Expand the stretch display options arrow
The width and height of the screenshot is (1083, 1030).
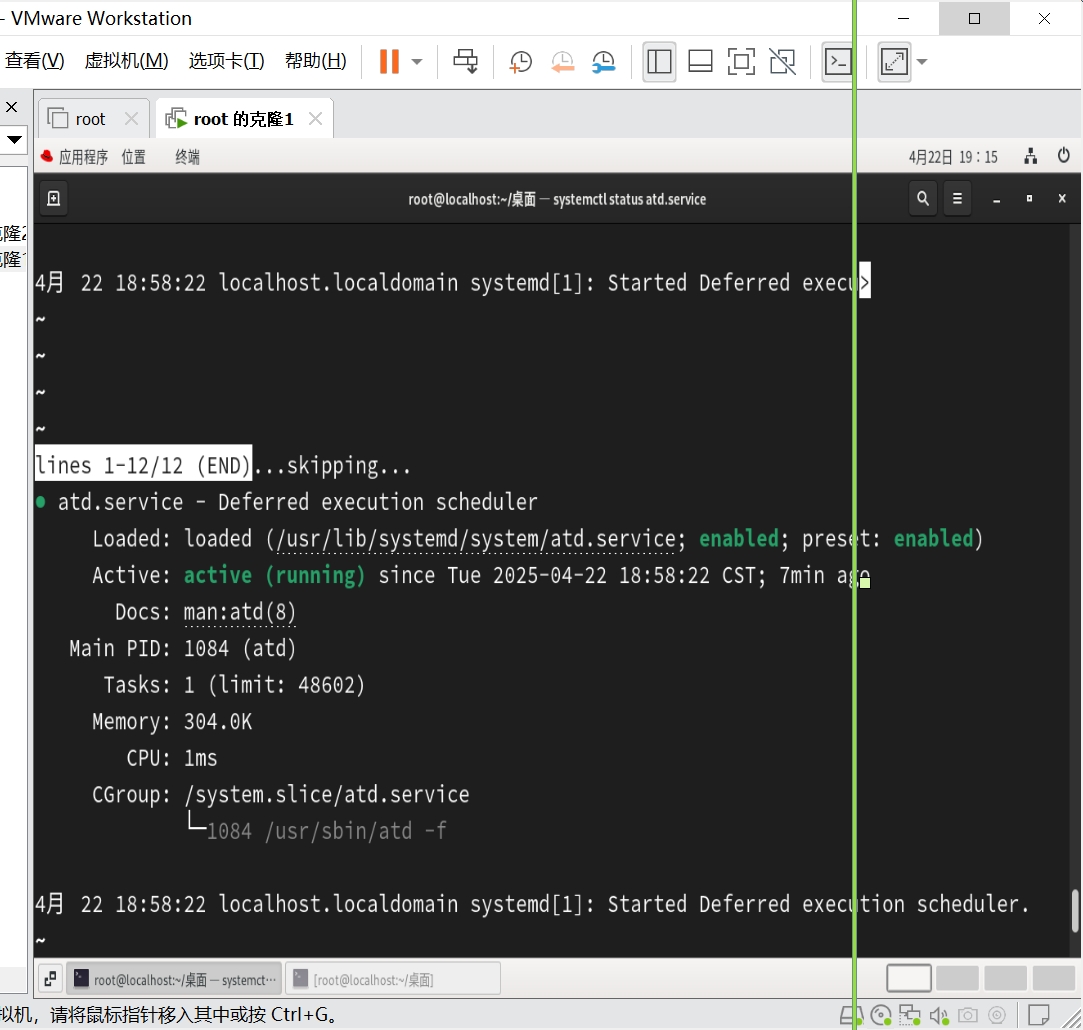tap(922, 61)
